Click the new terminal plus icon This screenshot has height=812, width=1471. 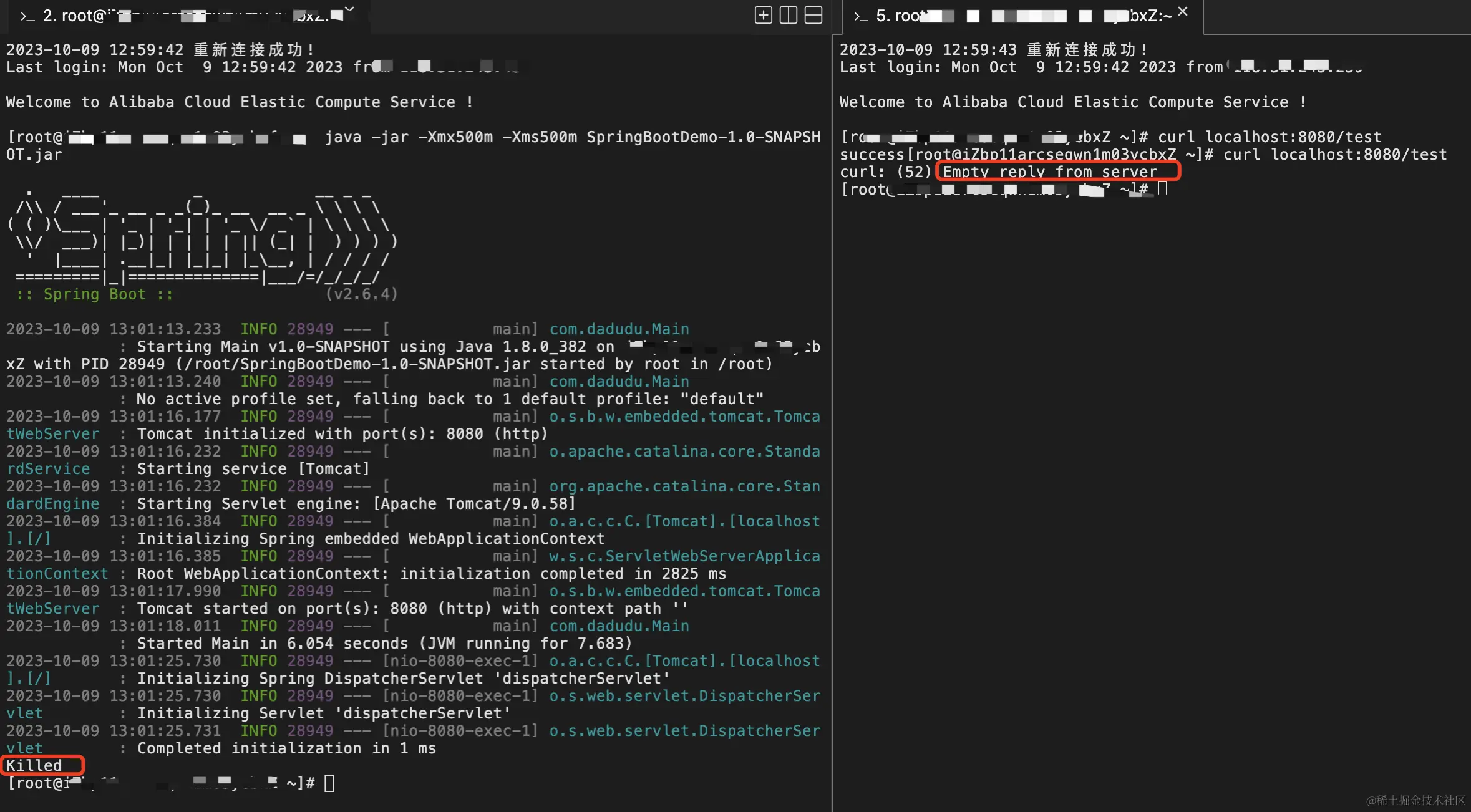point(763,16)
